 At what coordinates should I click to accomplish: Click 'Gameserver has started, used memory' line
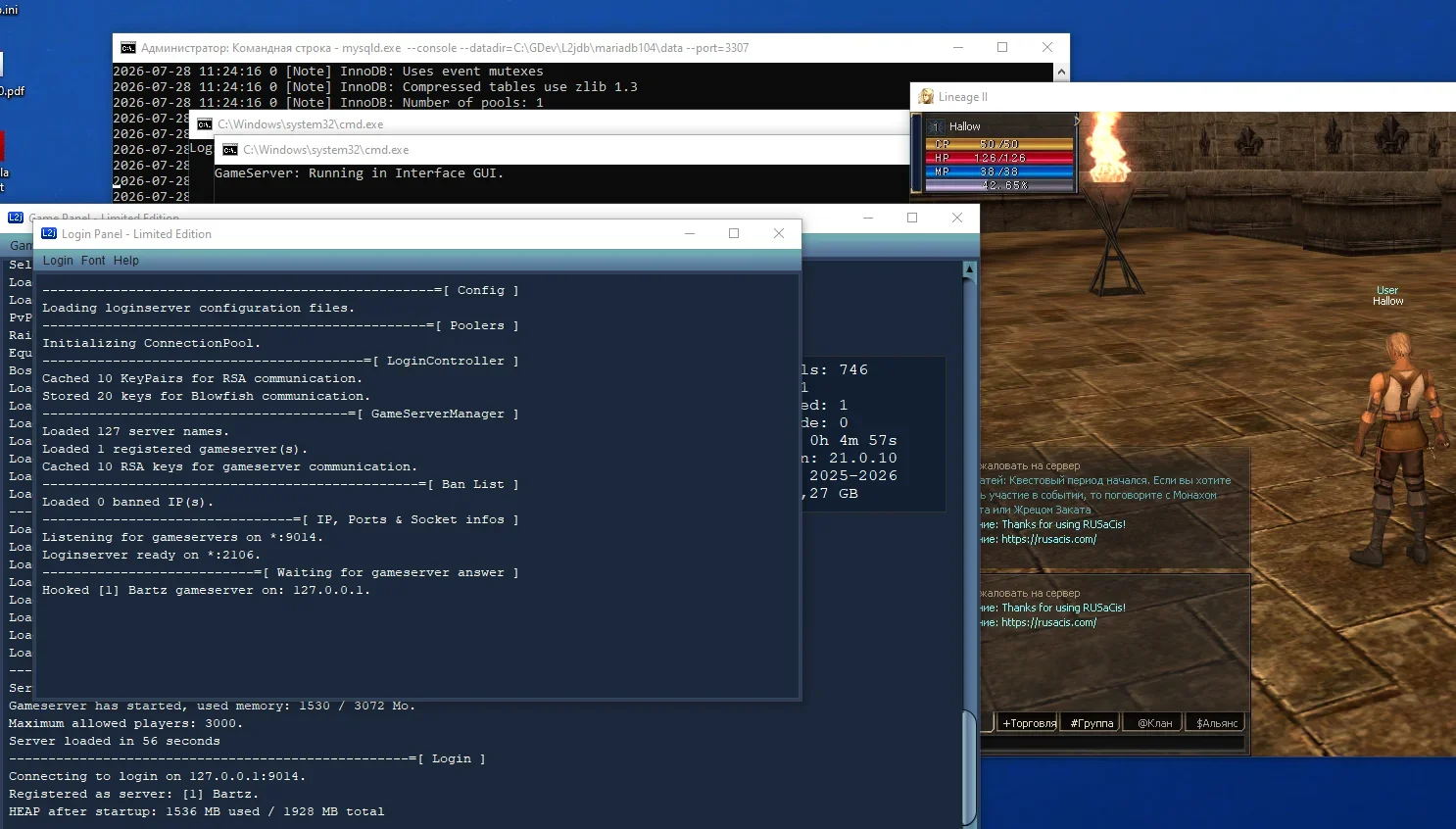[213, 707]
